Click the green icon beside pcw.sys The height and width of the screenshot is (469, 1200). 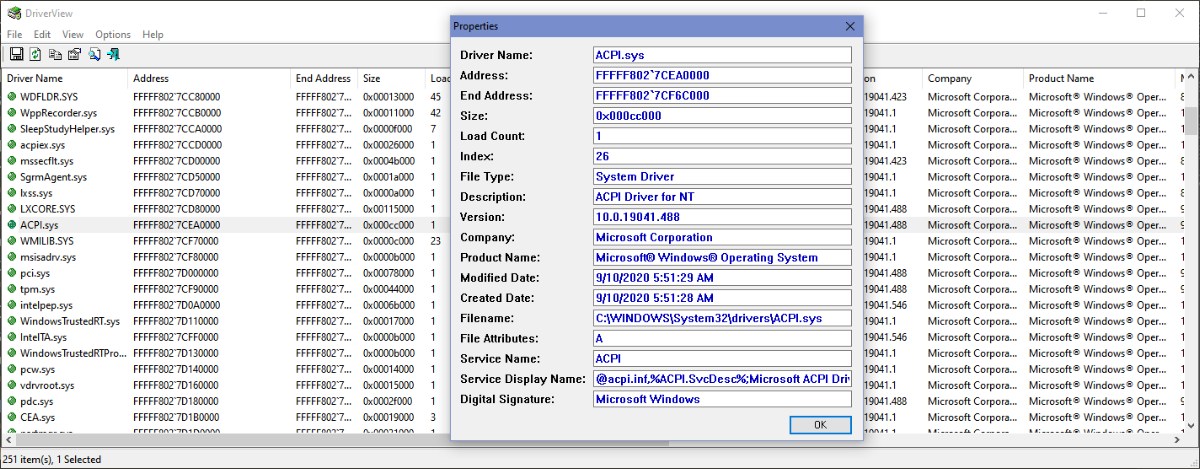tap(12, 369)
